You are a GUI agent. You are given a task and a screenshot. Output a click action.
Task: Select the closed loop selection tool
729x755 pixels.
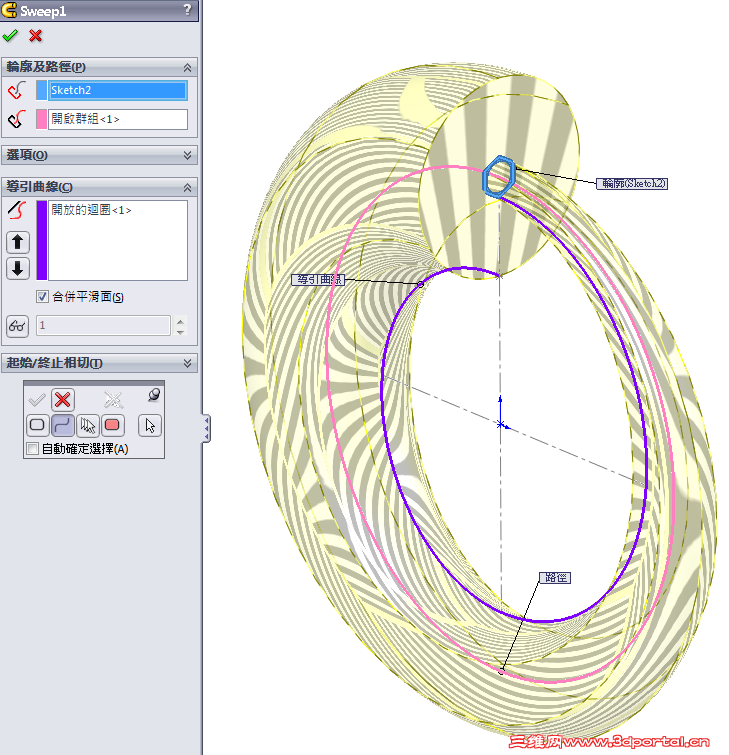37,425
